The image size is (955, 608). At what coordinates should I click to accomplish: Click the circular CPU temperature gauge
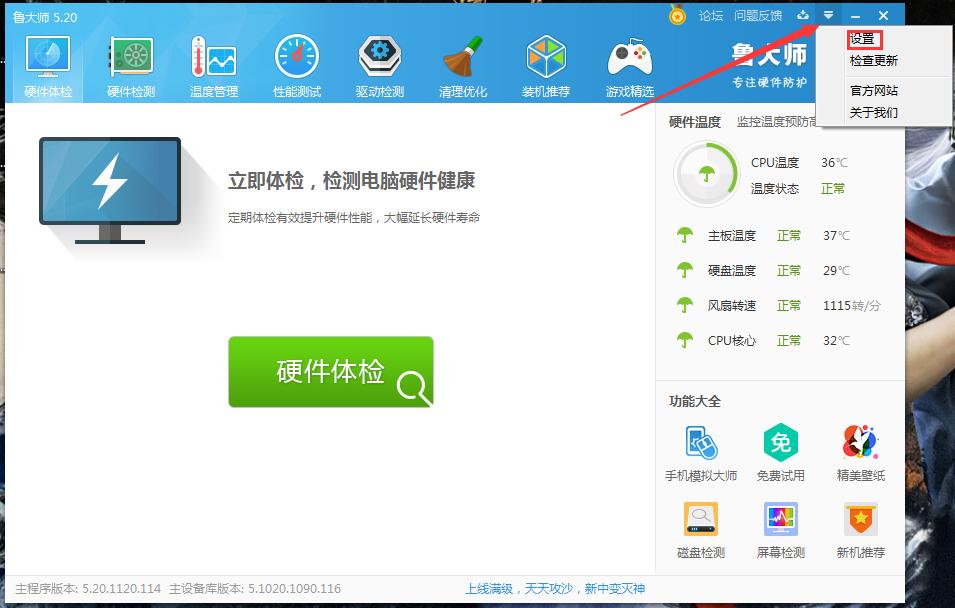pyautogui.click(x=709, y=172)
